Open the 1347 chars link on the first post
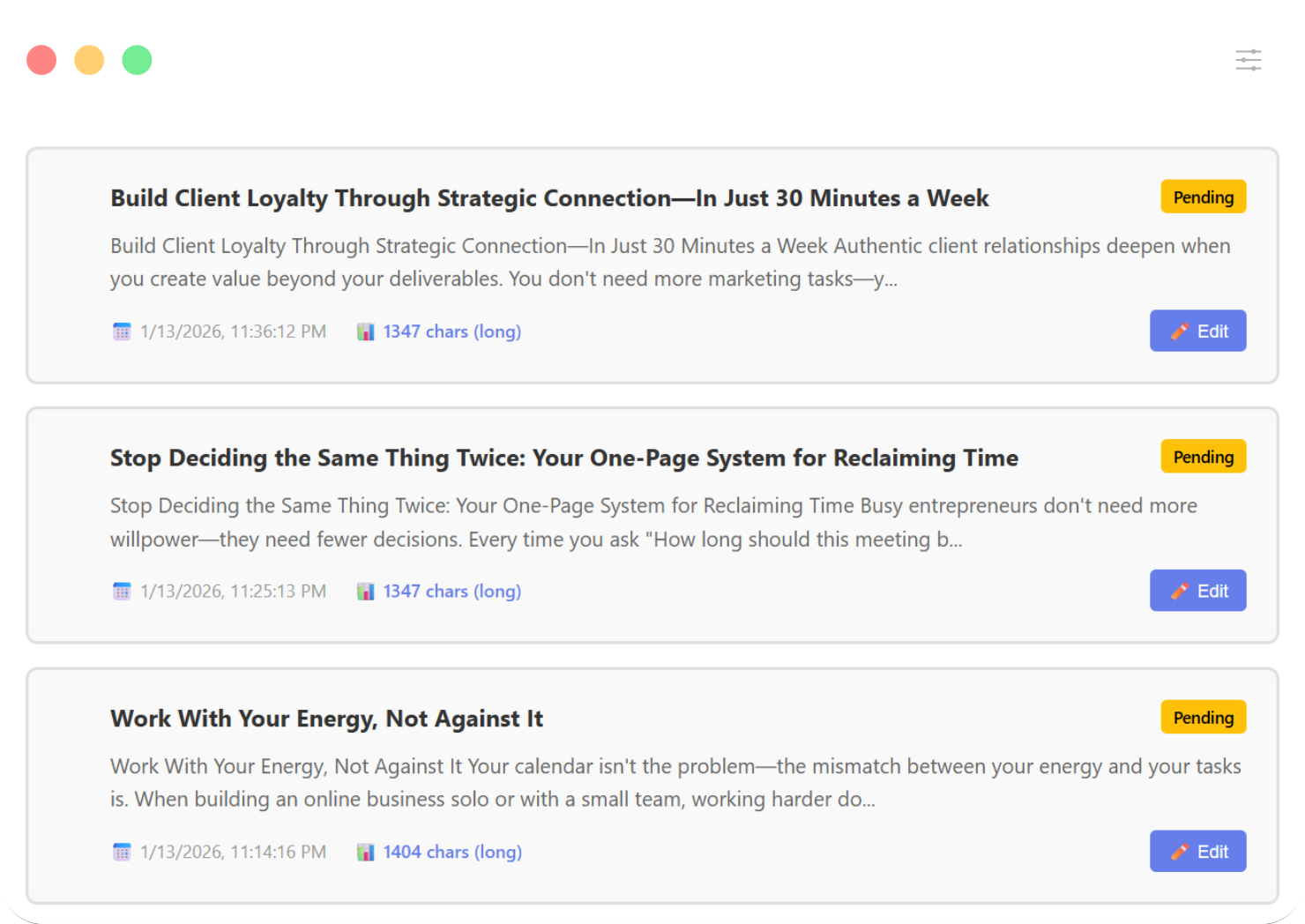The height and width of the screenshot is (924, 1305). click(451, 331)
